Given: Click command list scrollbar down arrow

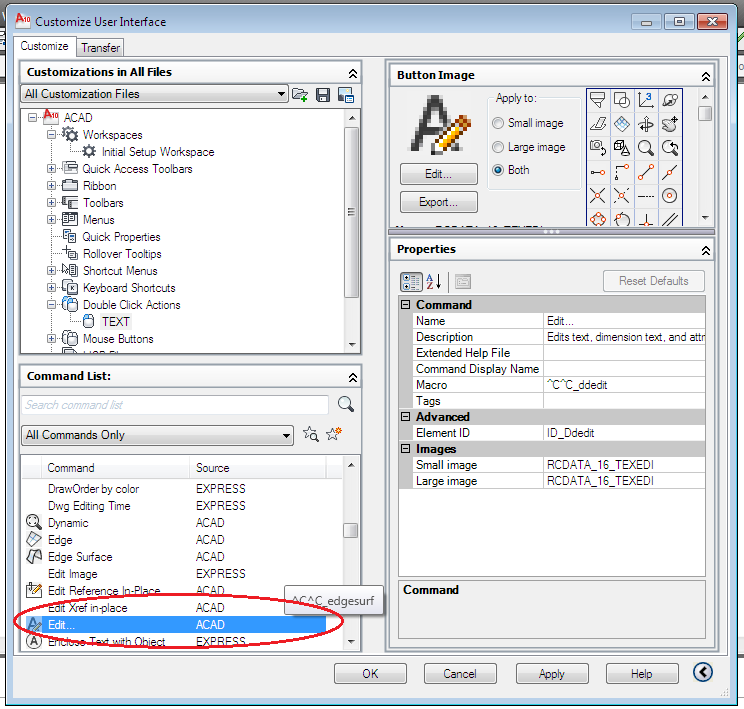Looking at the screenshot, I should click(x=351, y=642).
